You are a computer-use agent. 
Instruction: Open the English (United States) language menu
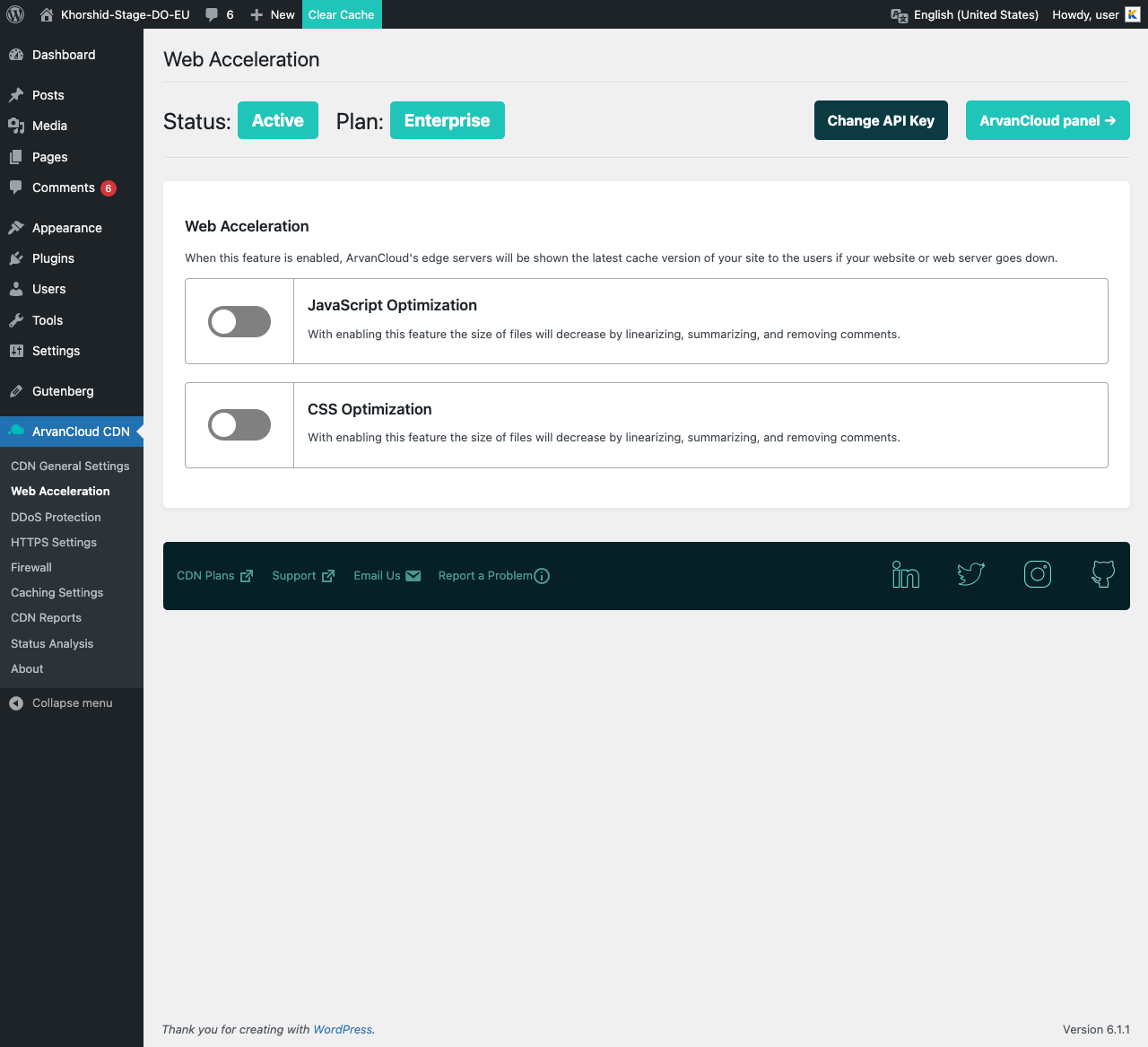click(x=965, y=14)
